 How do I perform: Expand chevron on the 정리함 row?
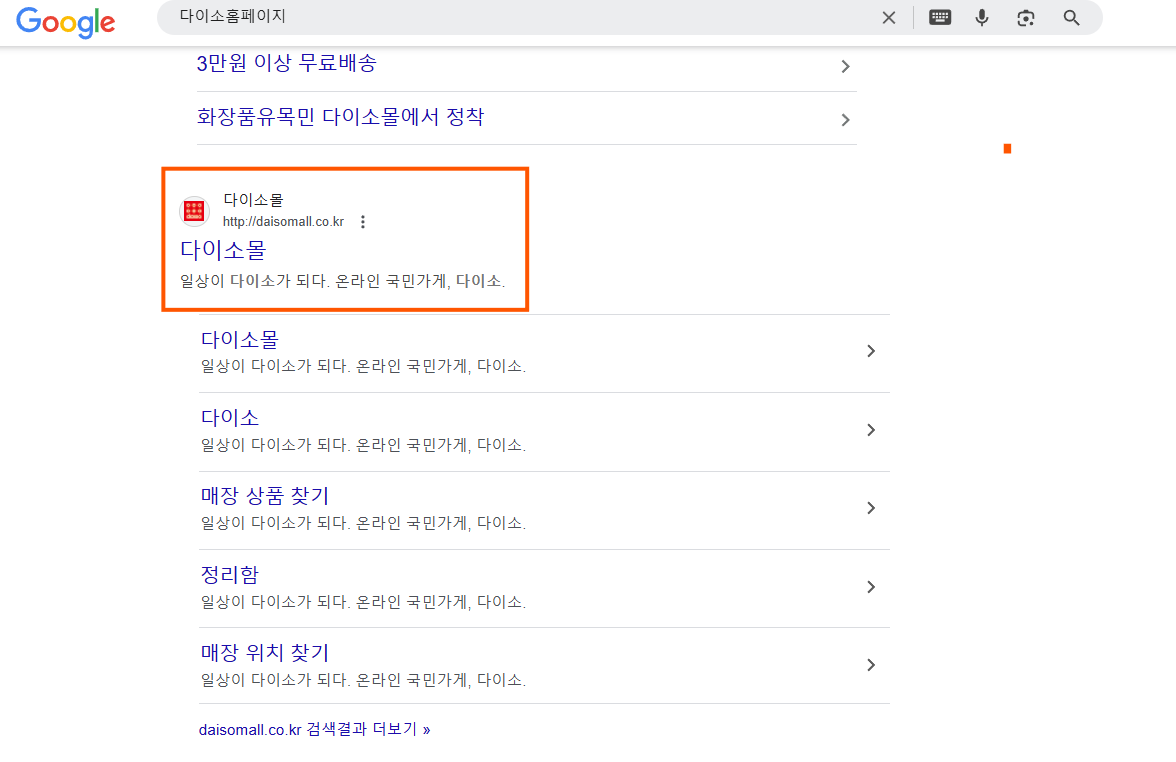(x=871, y=586)
